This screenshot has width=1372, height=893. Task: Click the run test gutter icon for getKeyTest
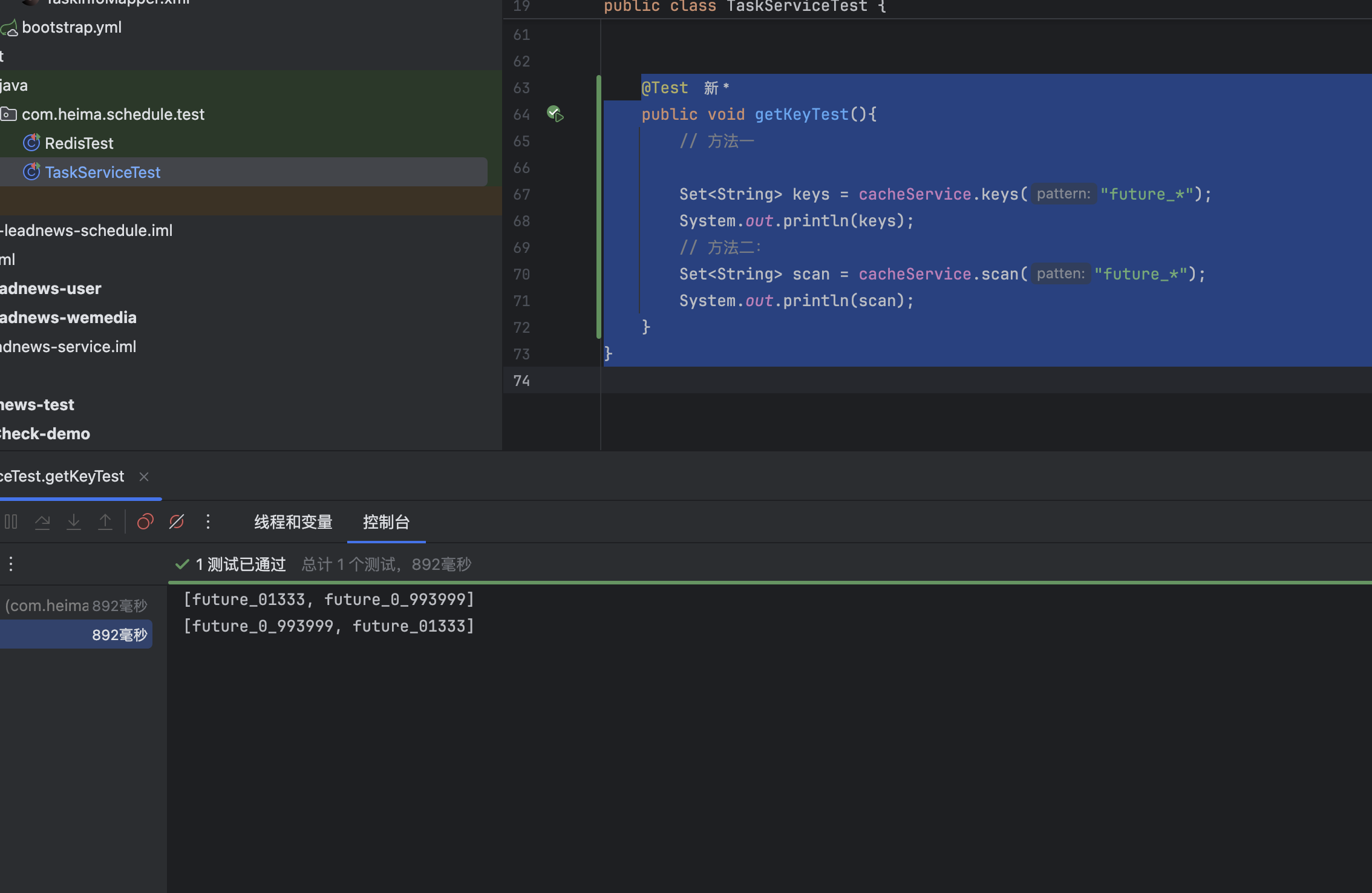pyautogui.click(x=555, y=114)
